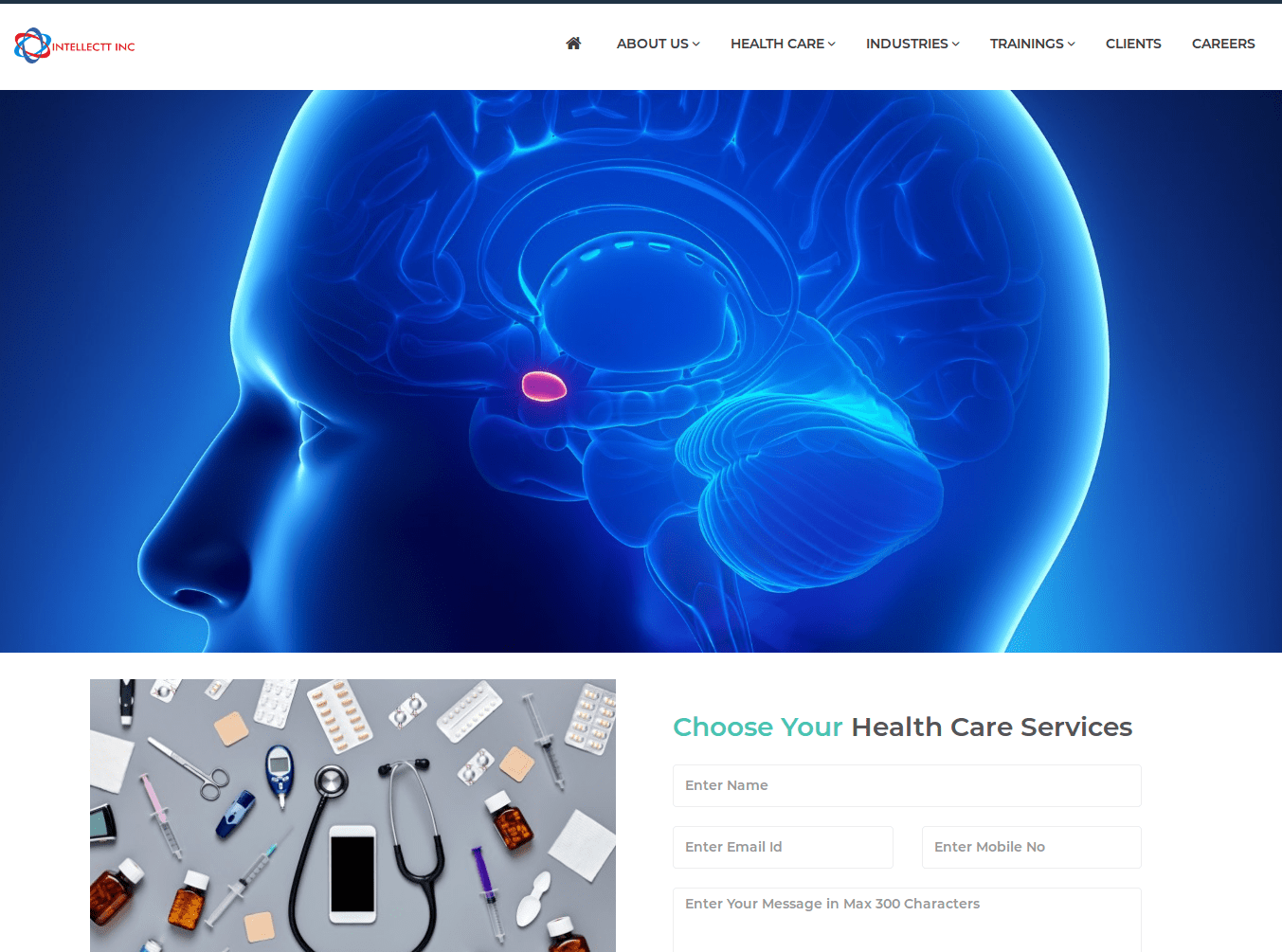Click the Choose Your Health Care Services heading
This screenshot has height=952, width=1282.
[x=902, y=727]
